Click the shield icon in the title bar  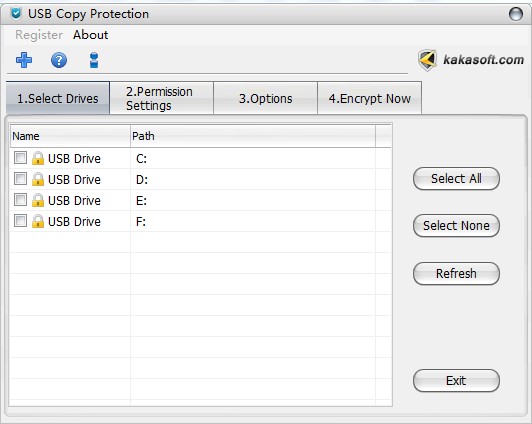(x=16, y=14)
